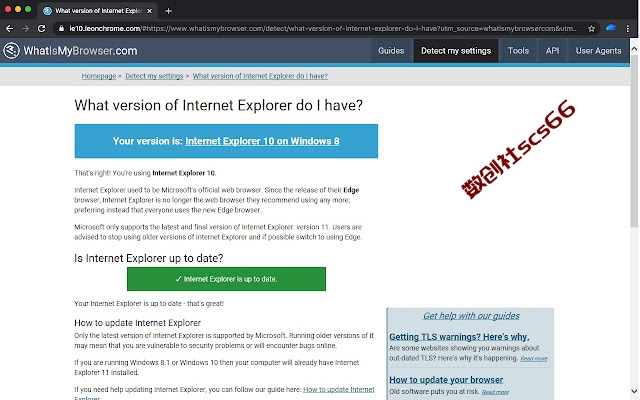Open Chrome three-dot menu
This screenshot has width=640, height=400.
pyautogui.click(x=628, y=29)
